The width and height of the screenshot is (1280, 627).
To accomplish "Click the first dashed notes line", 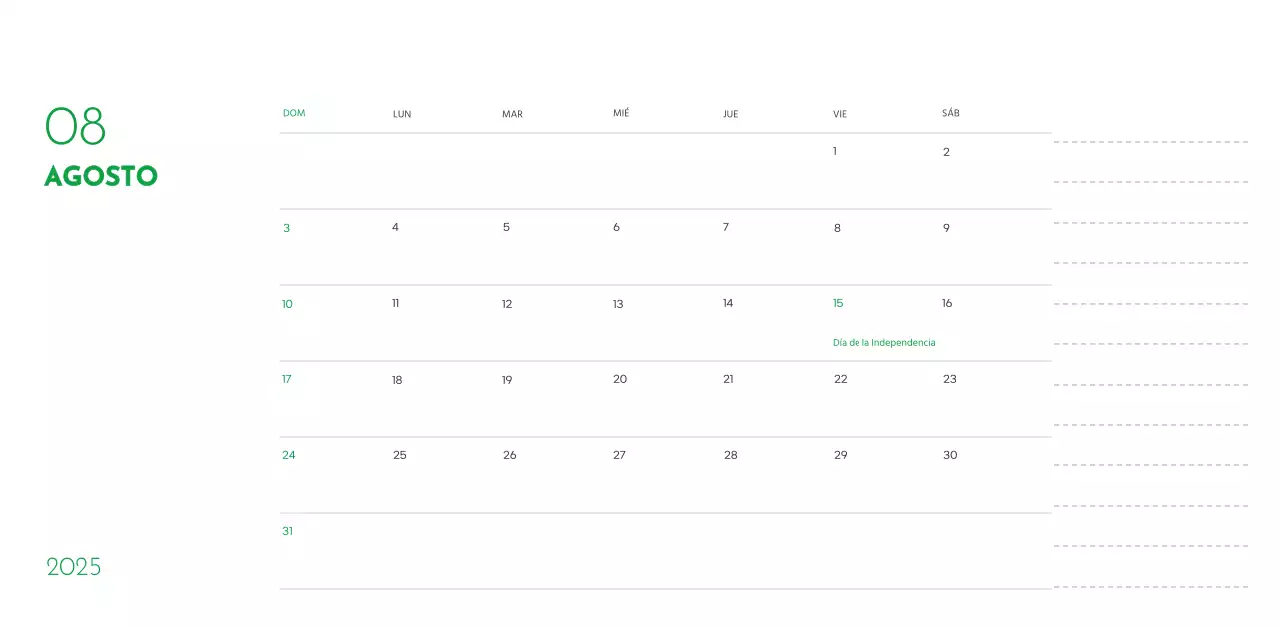I will point(1150,142).
